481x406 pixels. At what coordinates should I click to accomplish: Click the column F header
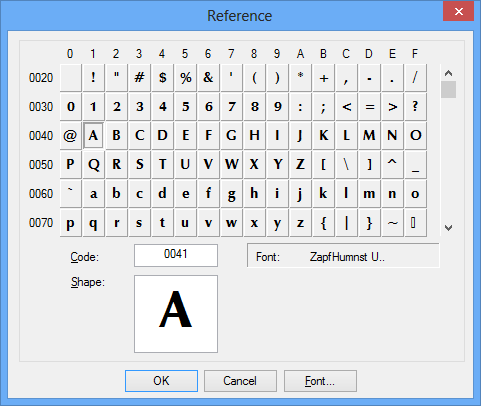(x=415, y=54)
